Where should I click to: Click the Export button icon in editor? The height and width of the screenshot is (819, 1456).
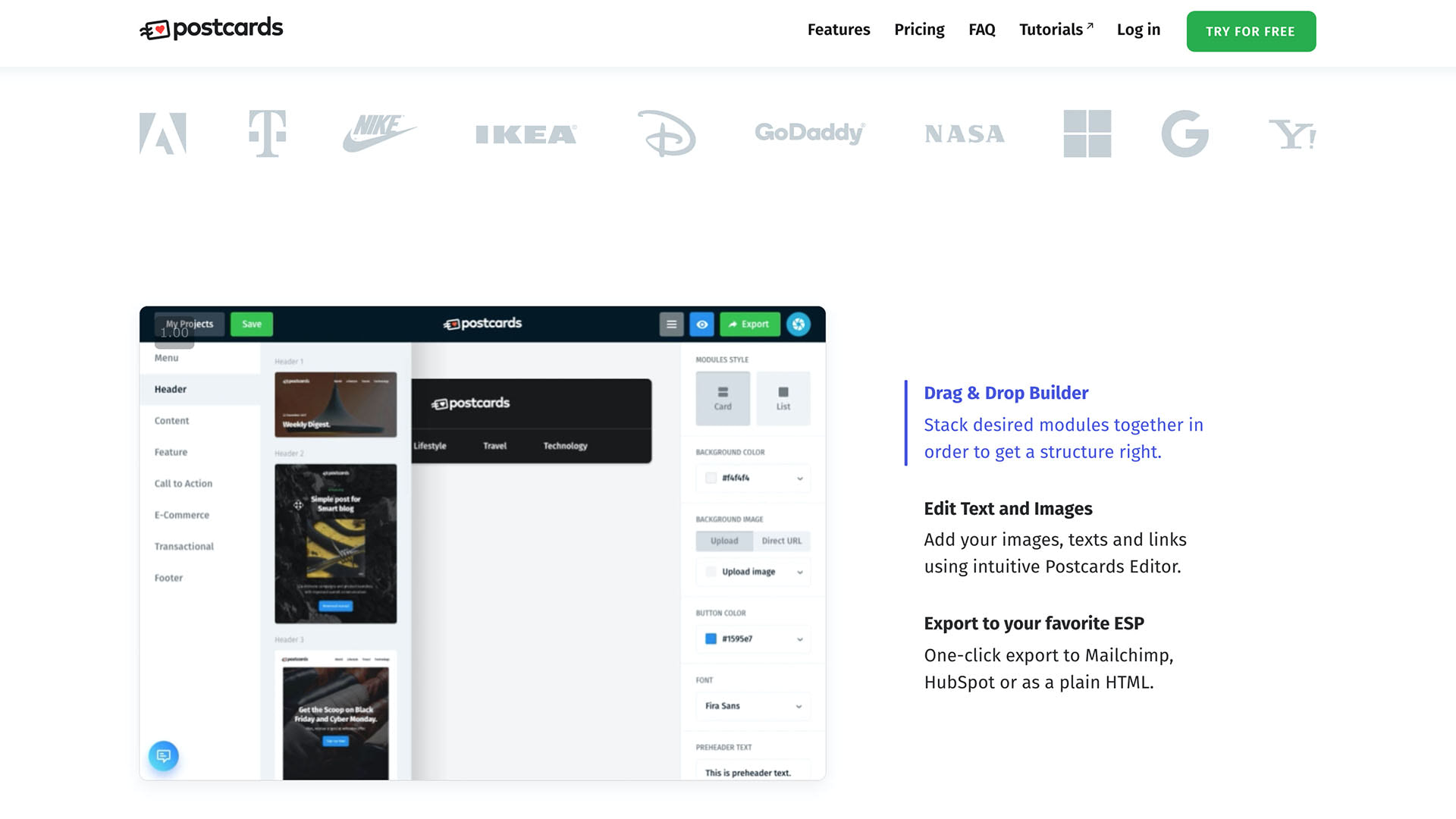point(749,323)
